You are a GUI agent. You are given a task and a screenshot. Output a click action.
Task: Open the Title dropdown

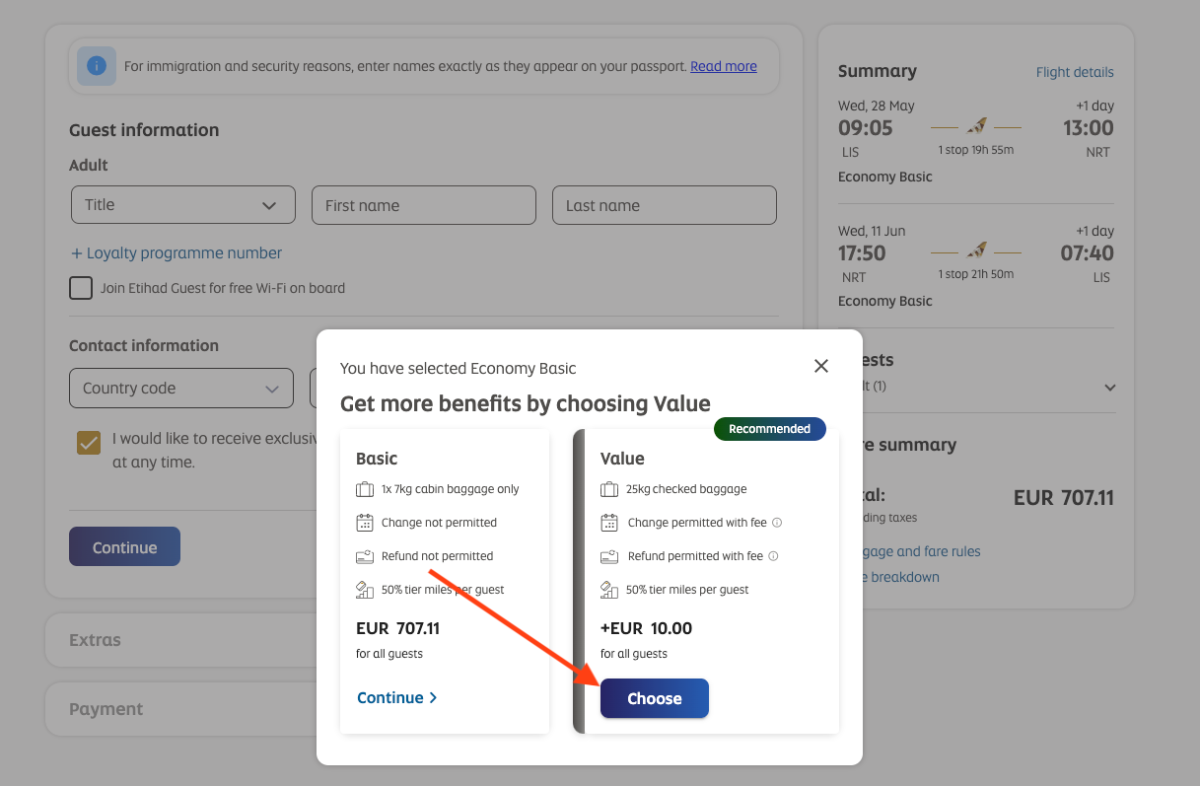(183, 205)
